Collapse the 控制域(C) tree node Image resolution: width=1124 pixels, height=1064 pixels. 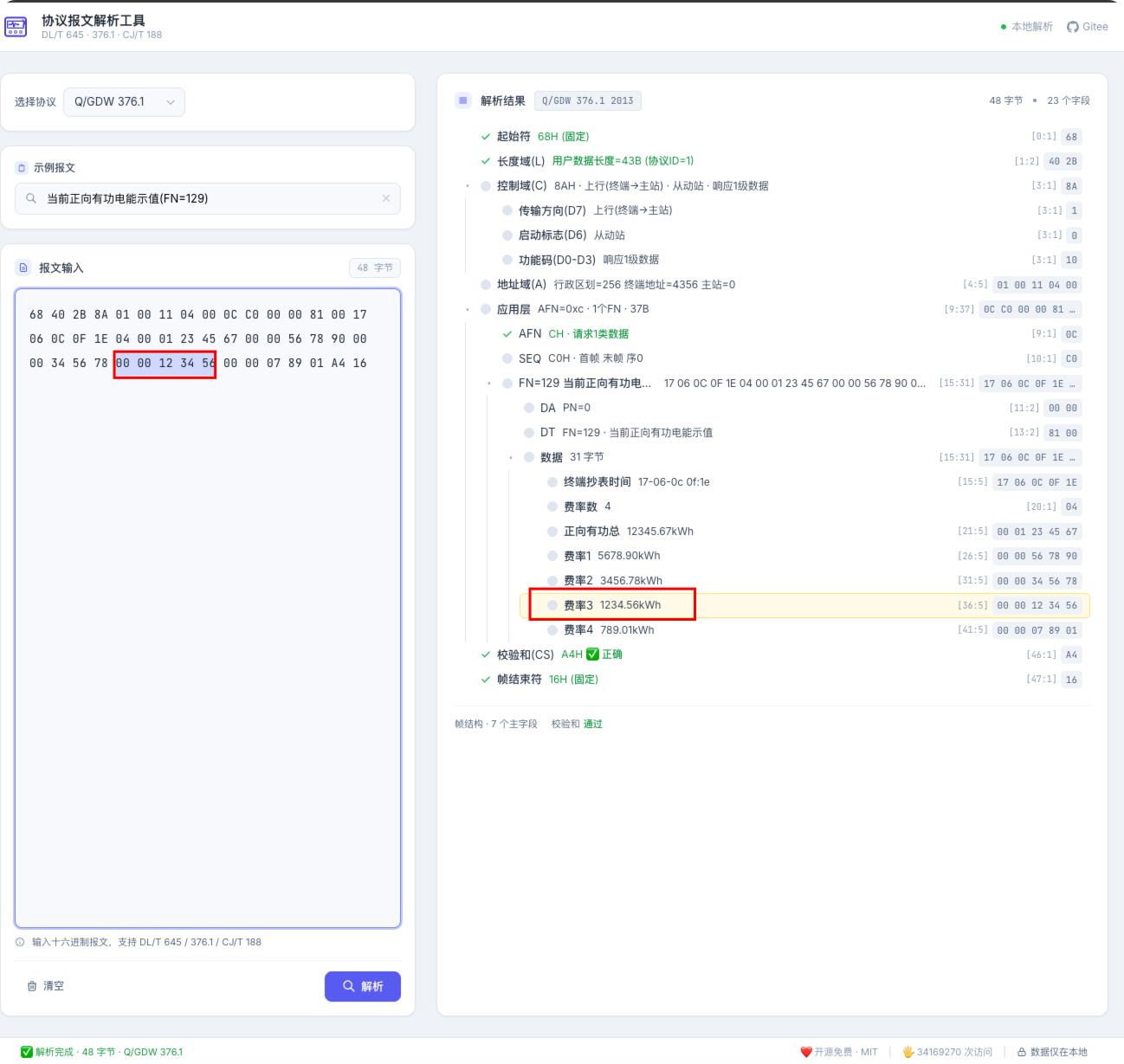coord(468,186)
